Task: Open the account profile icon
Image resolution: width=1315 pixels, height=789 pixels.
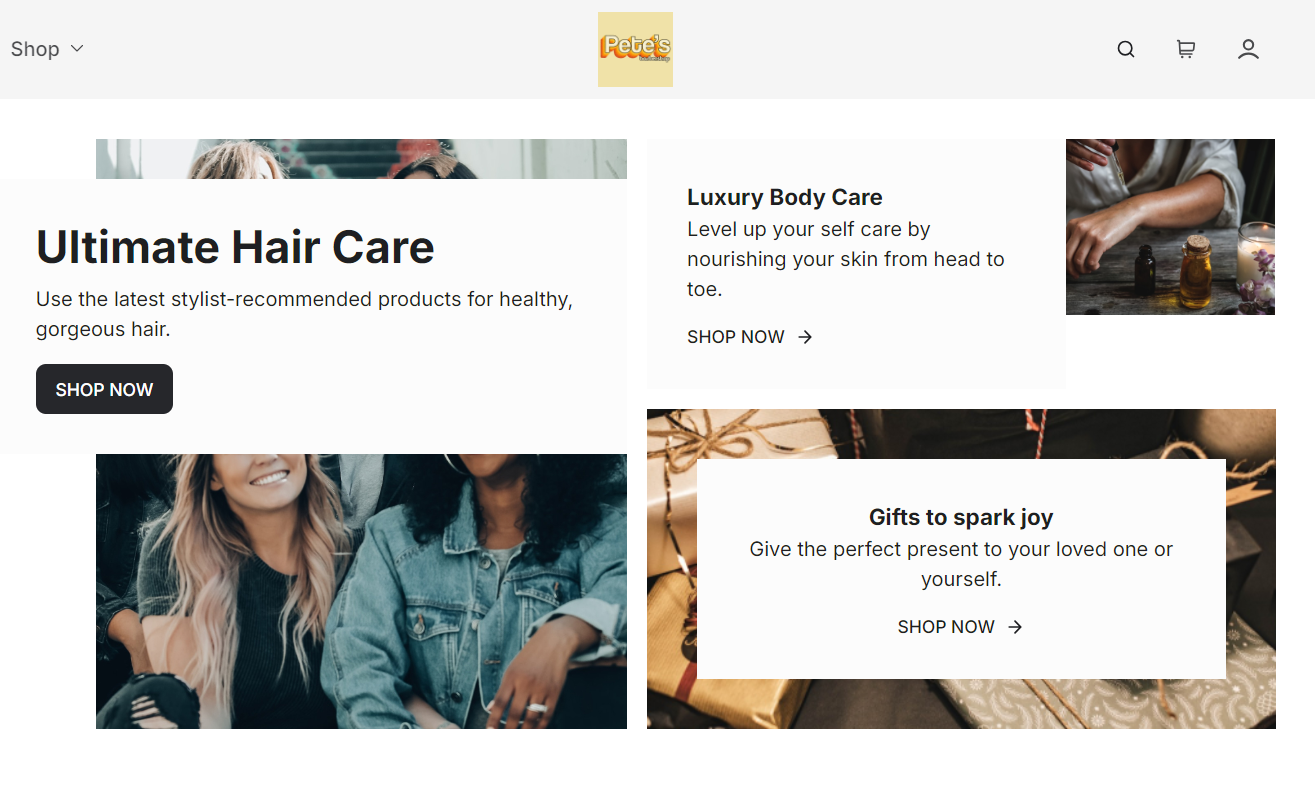Action: [1248, 49]
